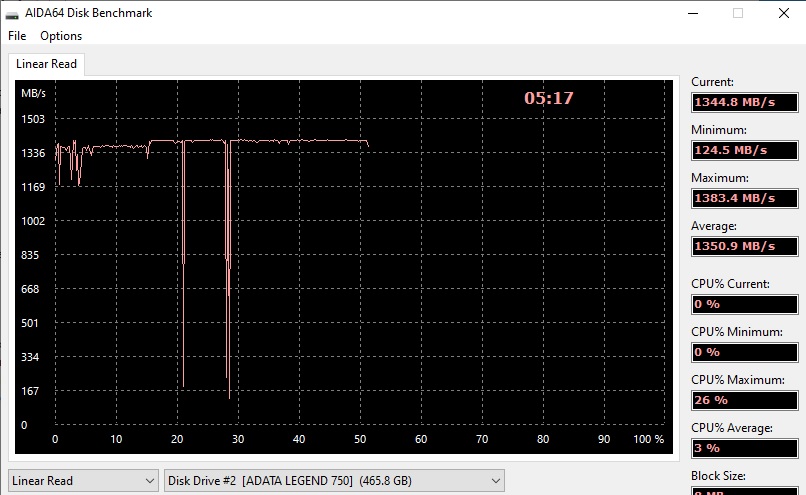Click the AIDA64 Disk Benchmark title bar icon

[12, 13]
